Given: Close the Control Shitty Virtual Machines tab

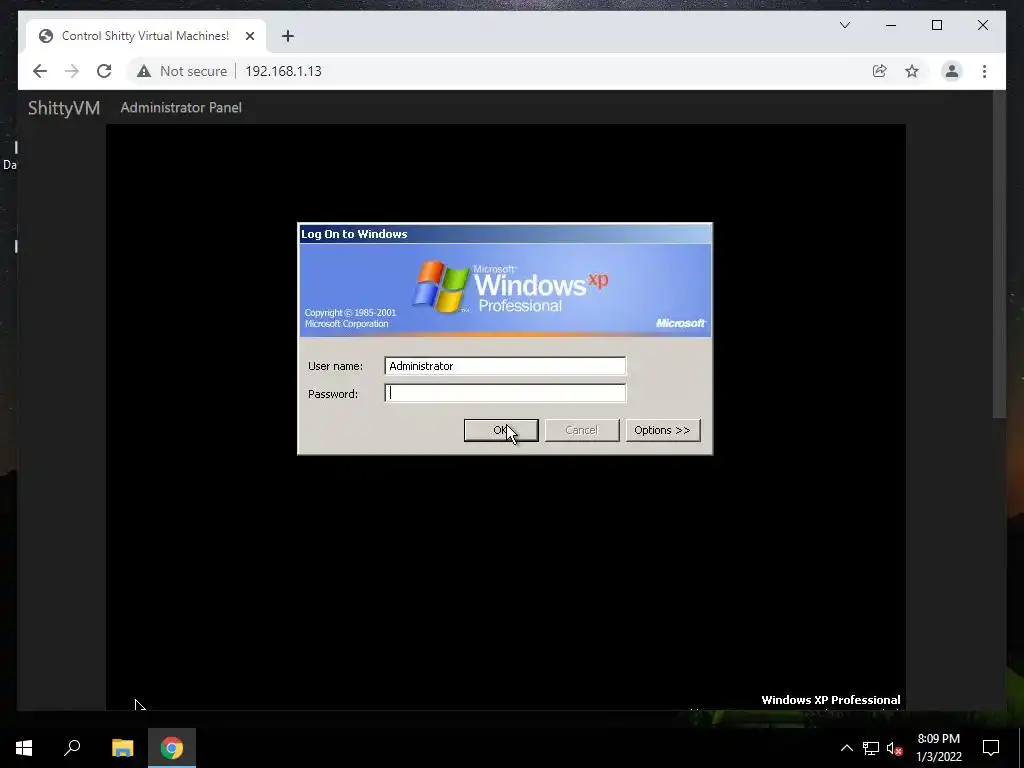Looking at the screenshot, I should click(249, 36).
